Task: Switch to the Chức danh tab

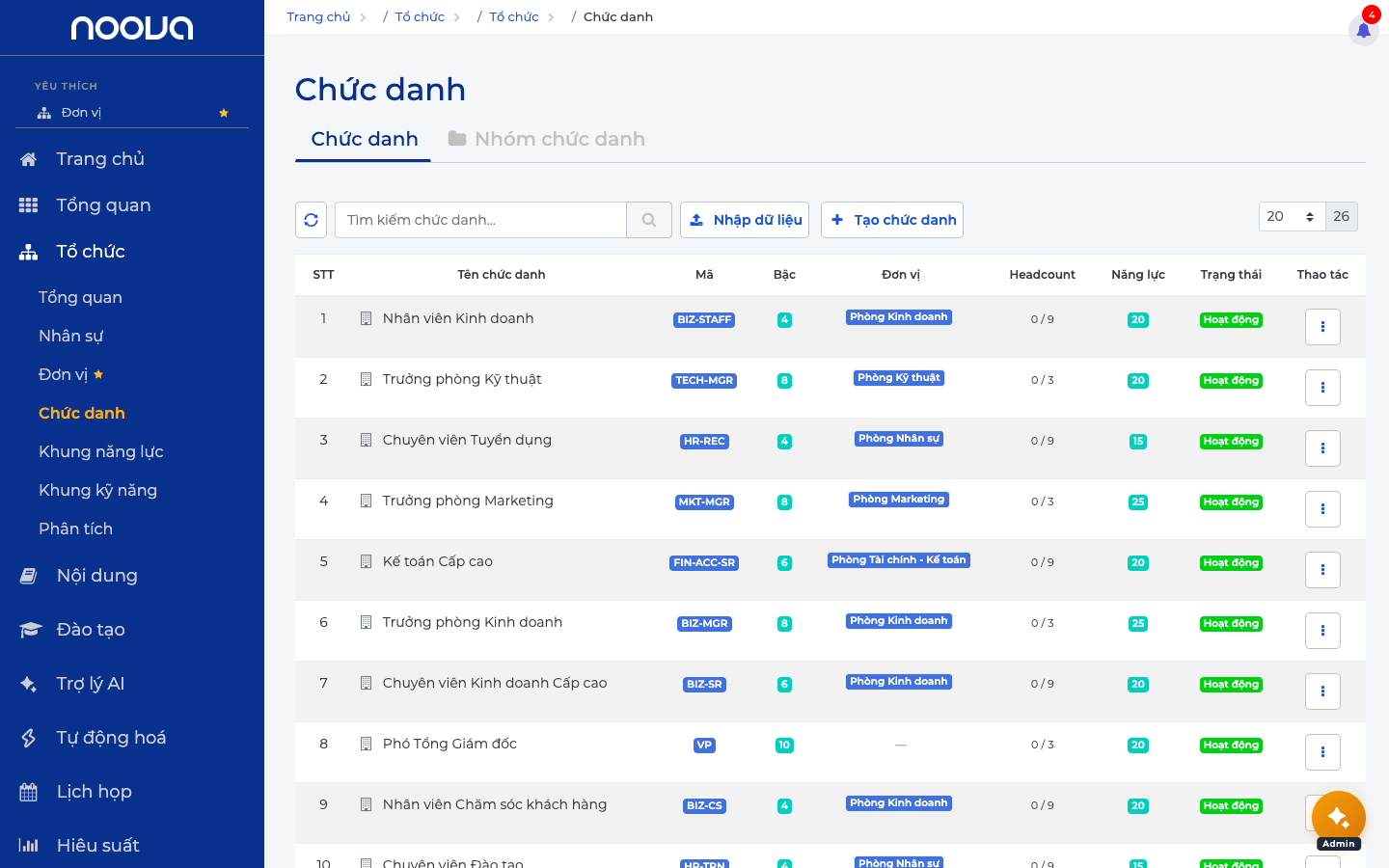Action: click(x=364, y=139)
